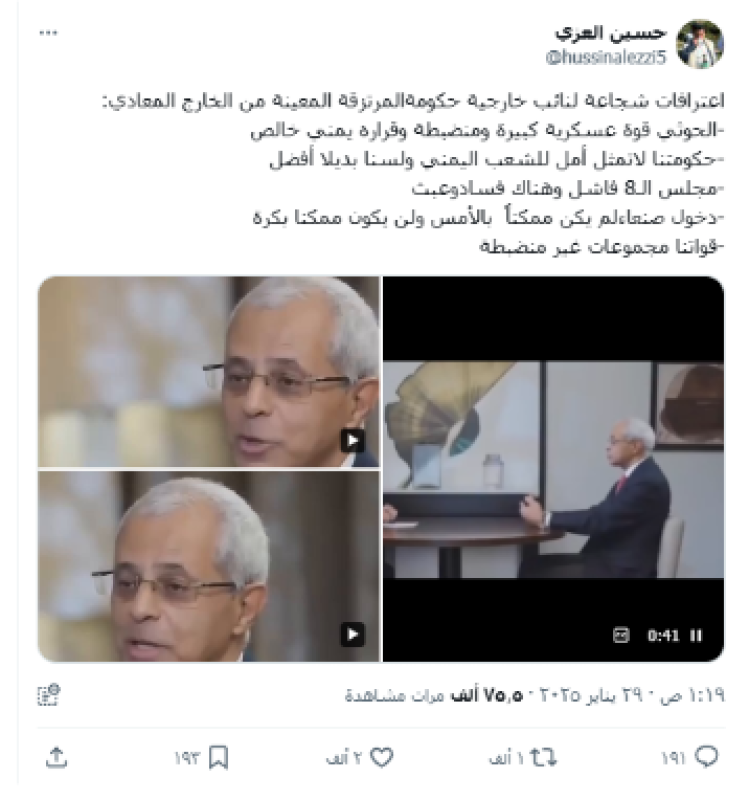Open the post analytics icon

[x=49, y=695]
